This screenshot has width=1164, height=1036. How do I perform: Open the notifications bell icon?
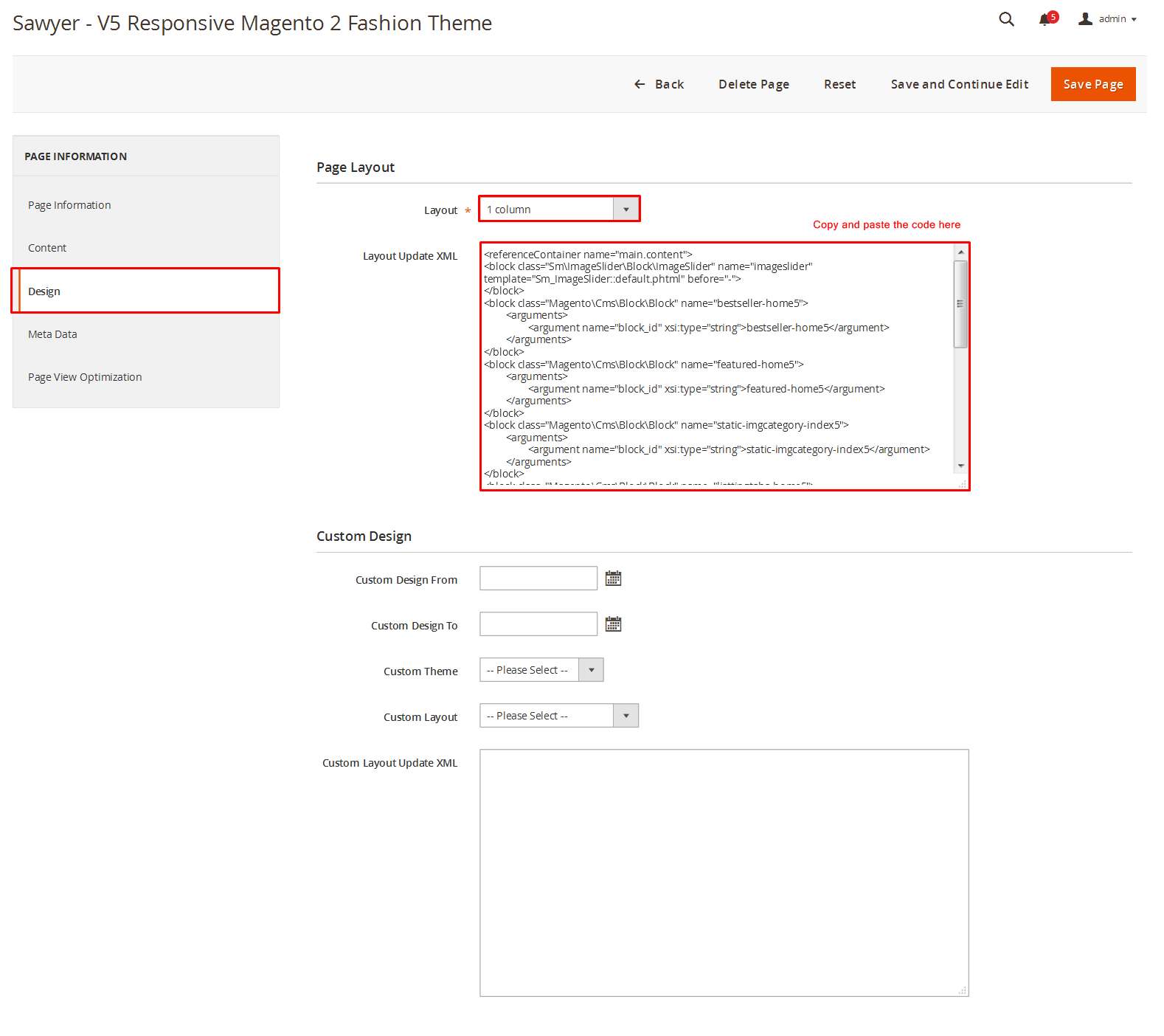tap(1045, 20)
